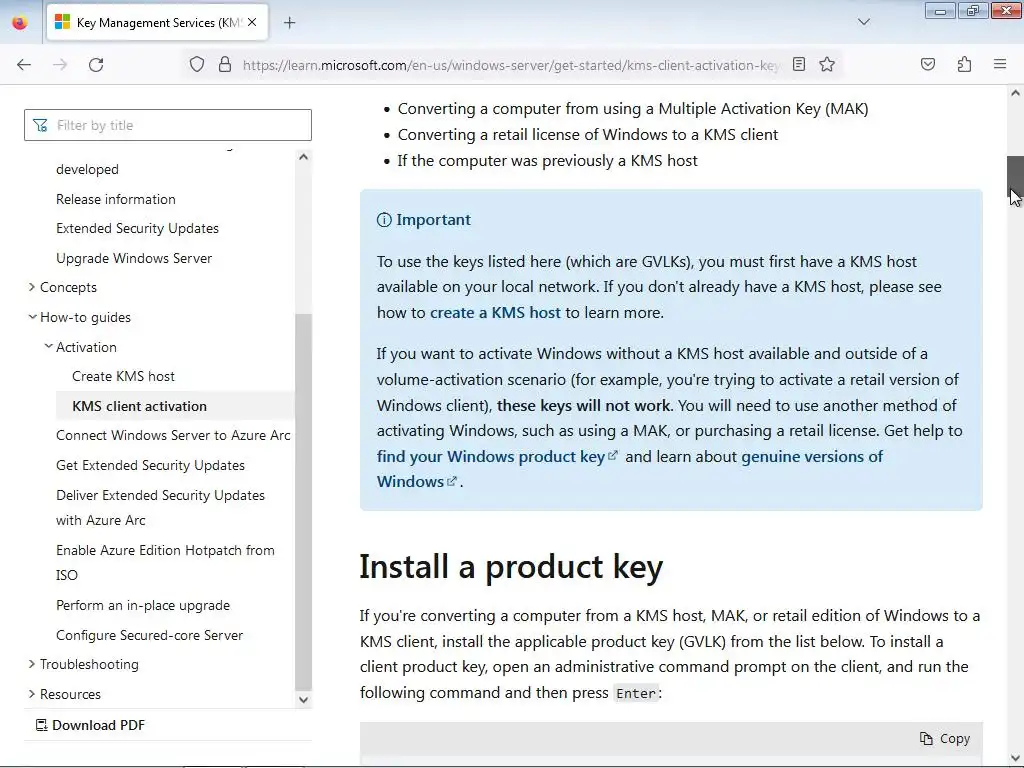The height and width of the screenshot is (768, 1024).
Task: Click the 'Install a product key' heading
Action: coord(511,567)
